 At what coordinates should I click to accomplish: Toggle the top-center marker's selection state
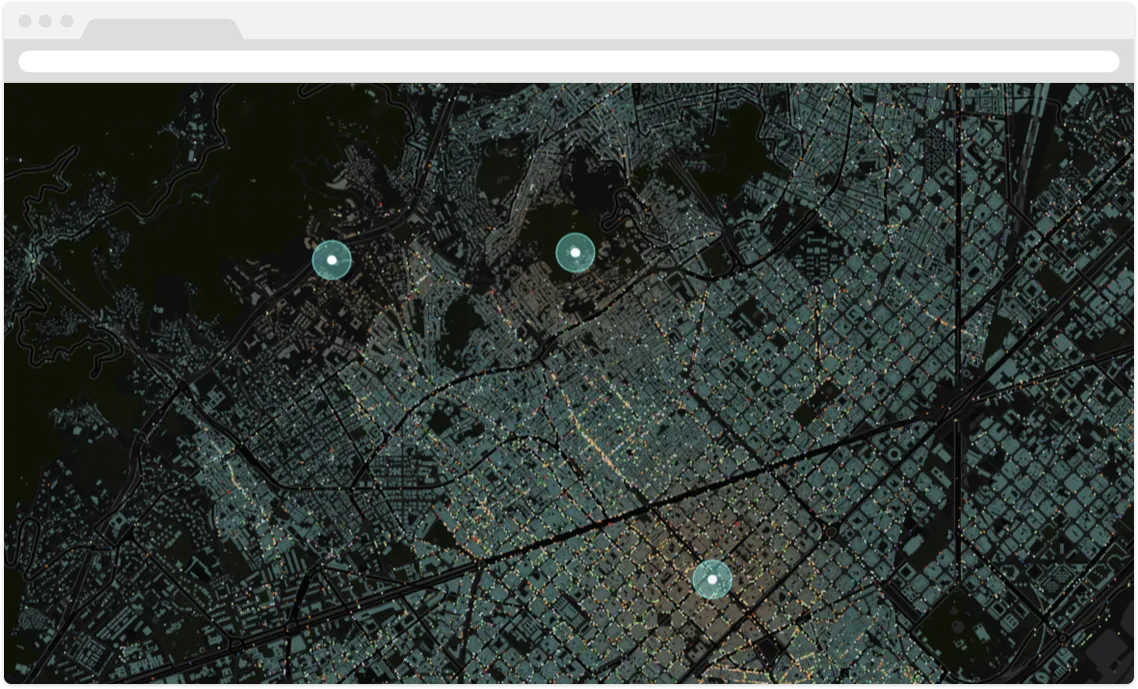tap(574, 252)
